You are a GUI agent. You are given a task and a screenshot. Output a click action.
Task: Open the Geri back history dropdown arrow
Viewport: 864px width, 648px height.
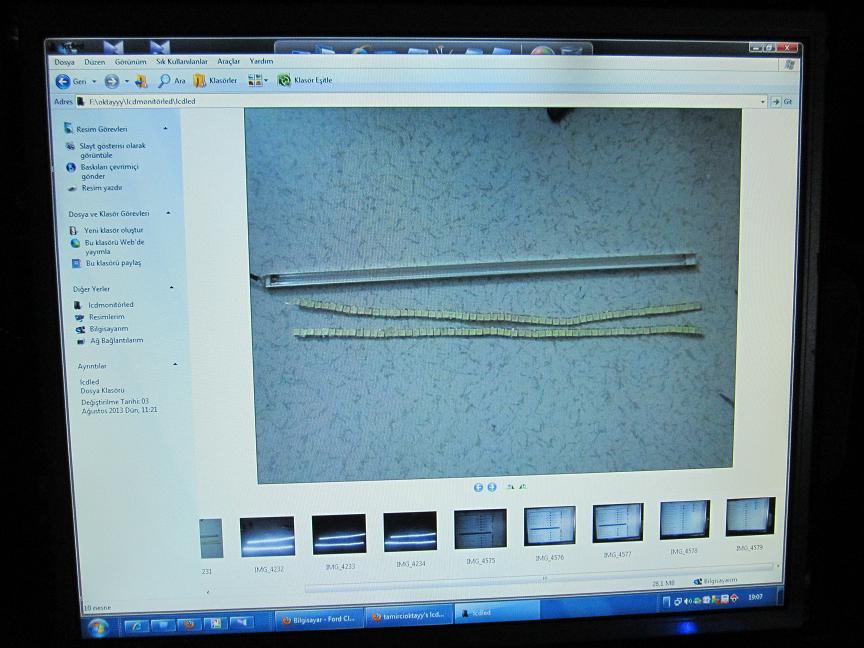click(x=94, y=82)
